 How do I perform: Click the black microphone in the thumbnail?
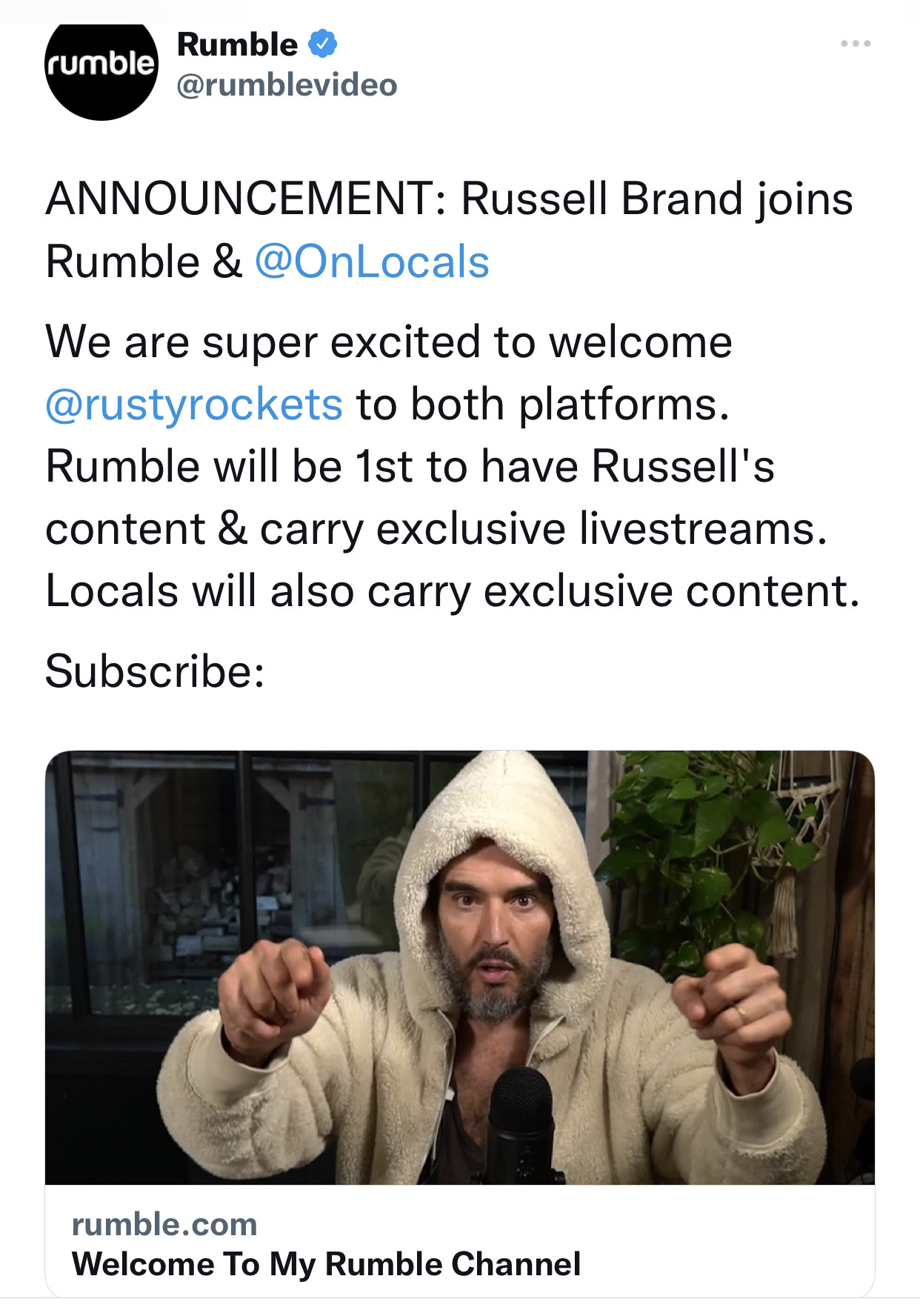(523, 1124)
